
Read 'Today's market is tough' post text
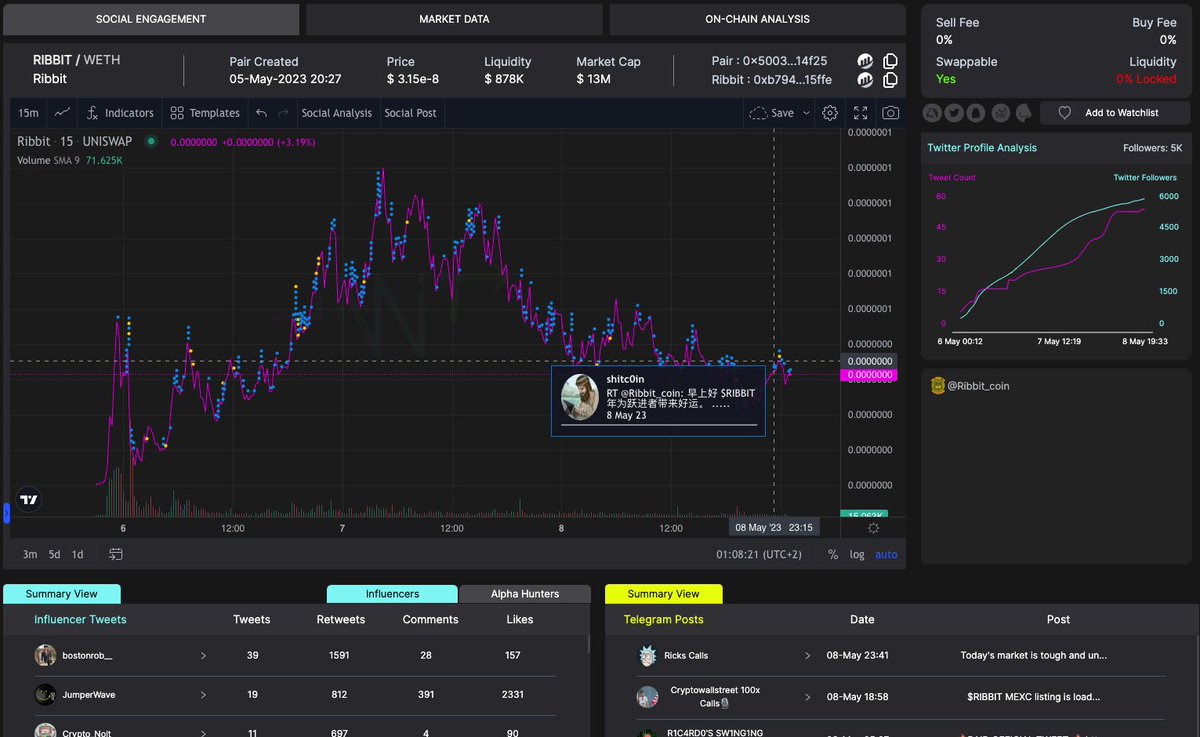pyautogui.click(x=1033, y=656)
